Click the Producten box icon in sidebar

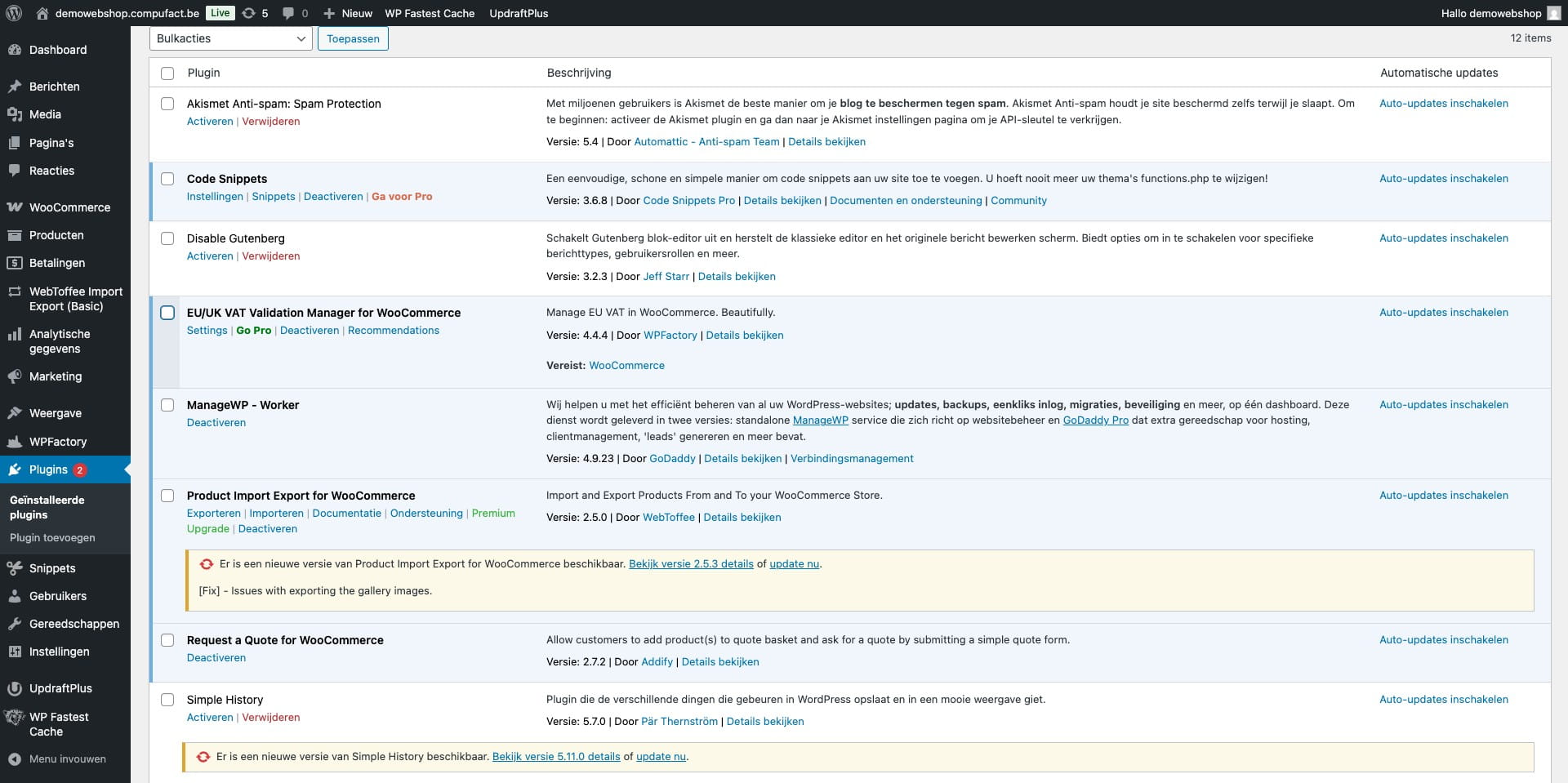click(x=15, y=235)
